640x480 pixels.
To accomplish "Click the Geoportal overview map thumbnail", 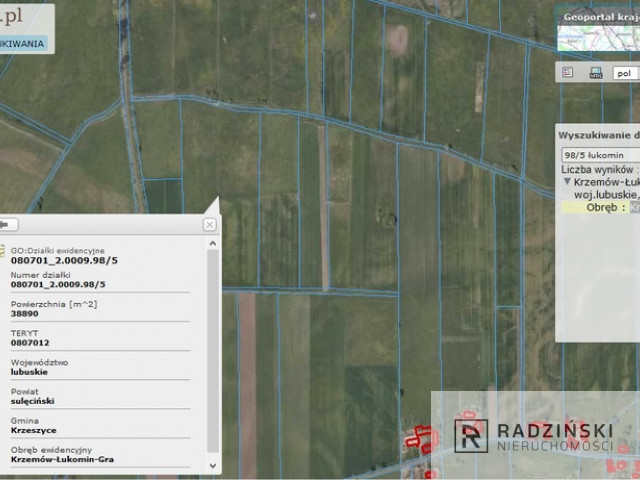I will (598, 38).
